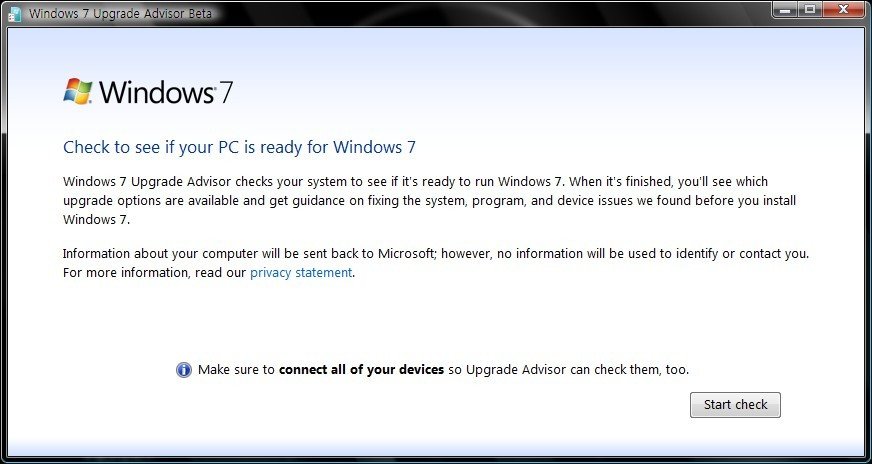Click the "Windows 7 Upgrade Advisor Beta" title text
Image resolution: width=872 pixels, height=464 pixels.
coord(112,14)
